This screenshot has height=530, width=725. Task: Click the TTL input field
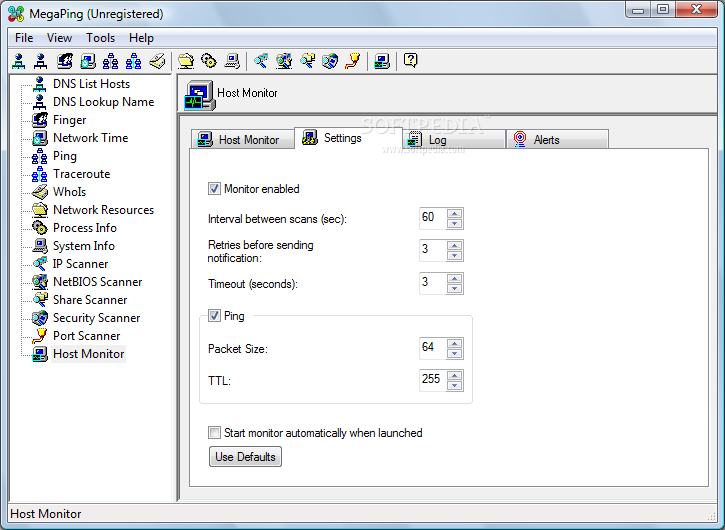[x=433, y=380]
